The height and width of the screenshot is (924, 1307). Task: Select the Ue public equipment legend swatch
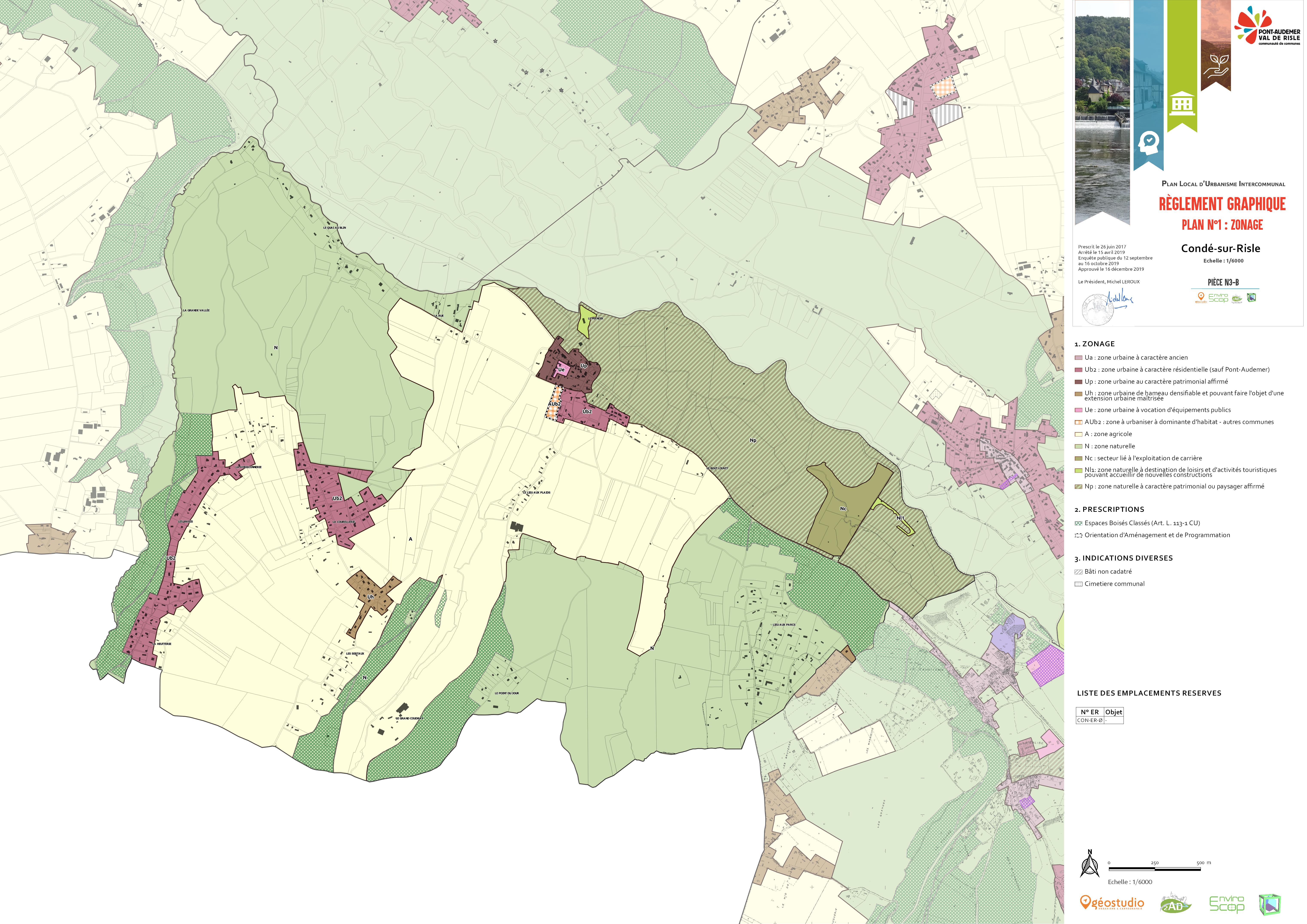(x=1078, y=410)
